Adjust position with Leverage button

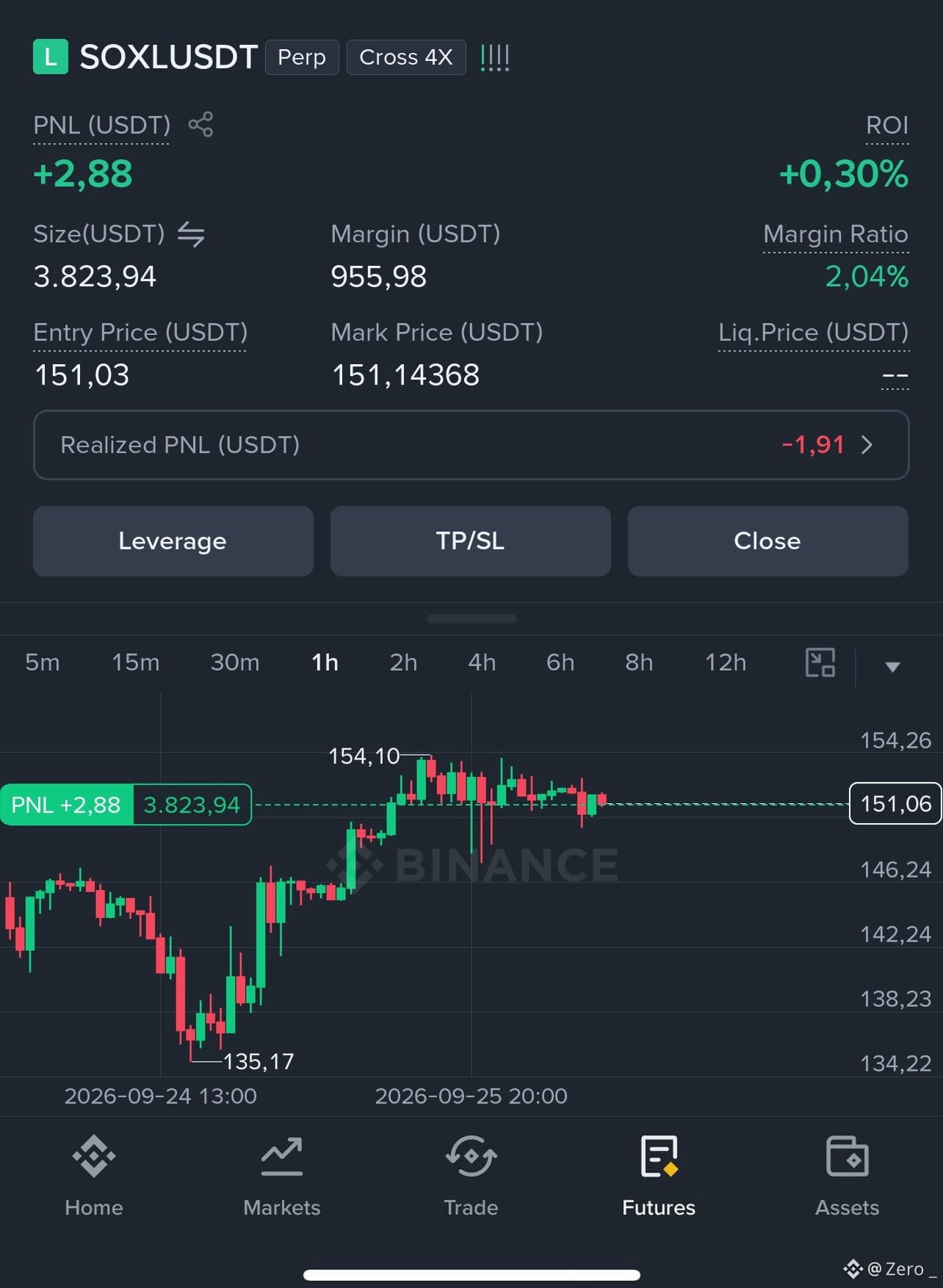173,541
